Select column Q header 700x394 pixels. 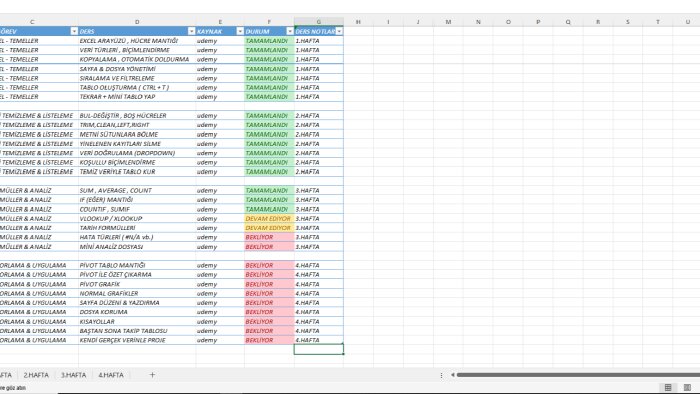tap(568, 21)
